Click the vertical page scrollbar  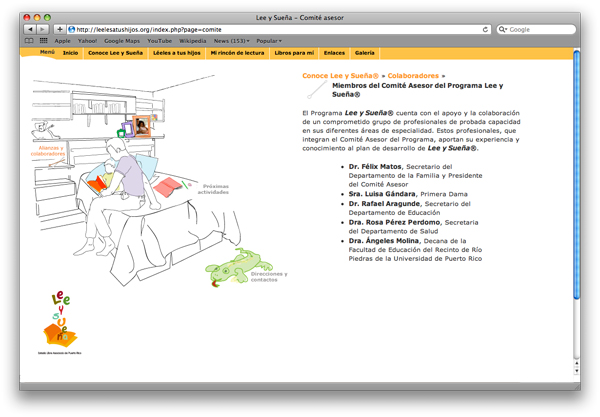click(x=576, y=180)
